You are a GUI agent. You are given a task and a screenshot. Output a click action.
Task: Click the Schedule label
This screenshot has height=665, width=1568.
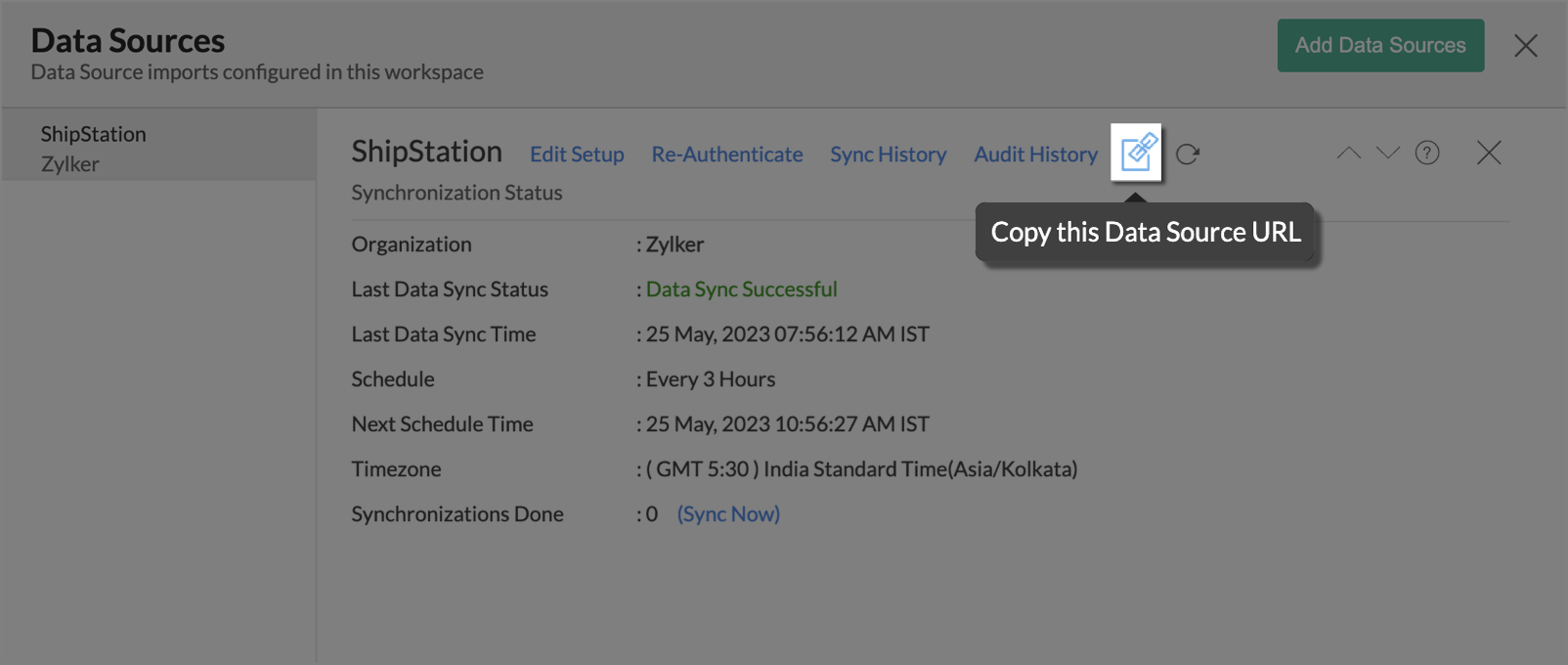(x=393, y=379)
